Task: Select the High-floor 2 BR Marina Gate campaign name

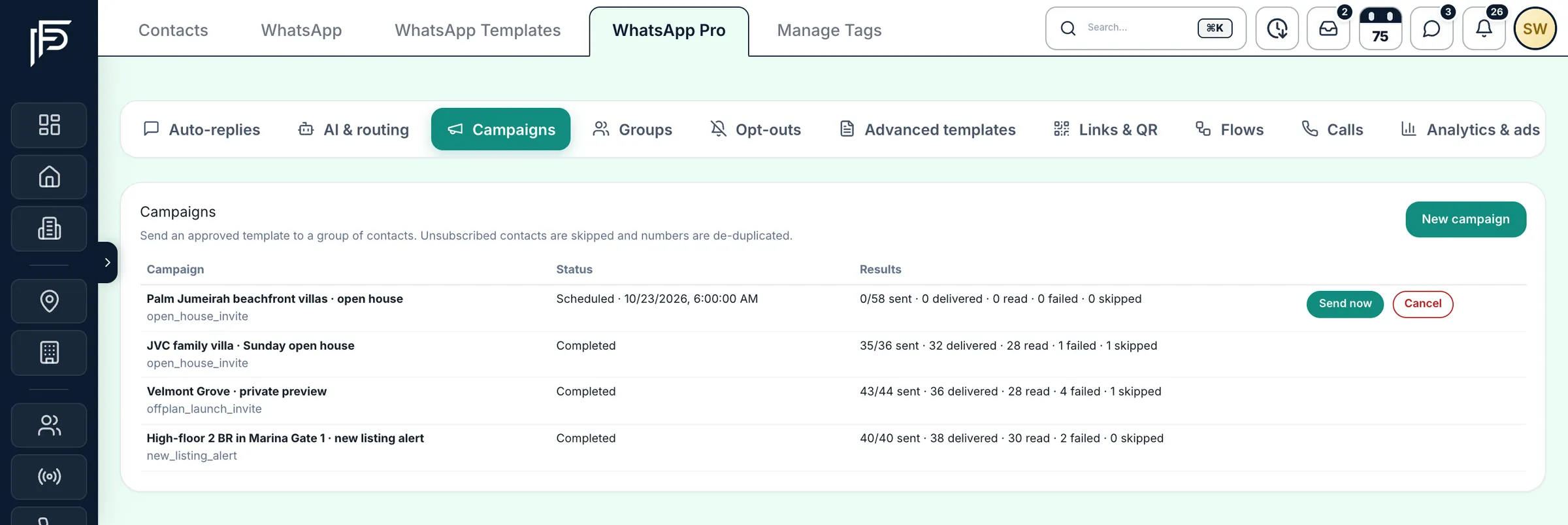Action: (285, 439)
